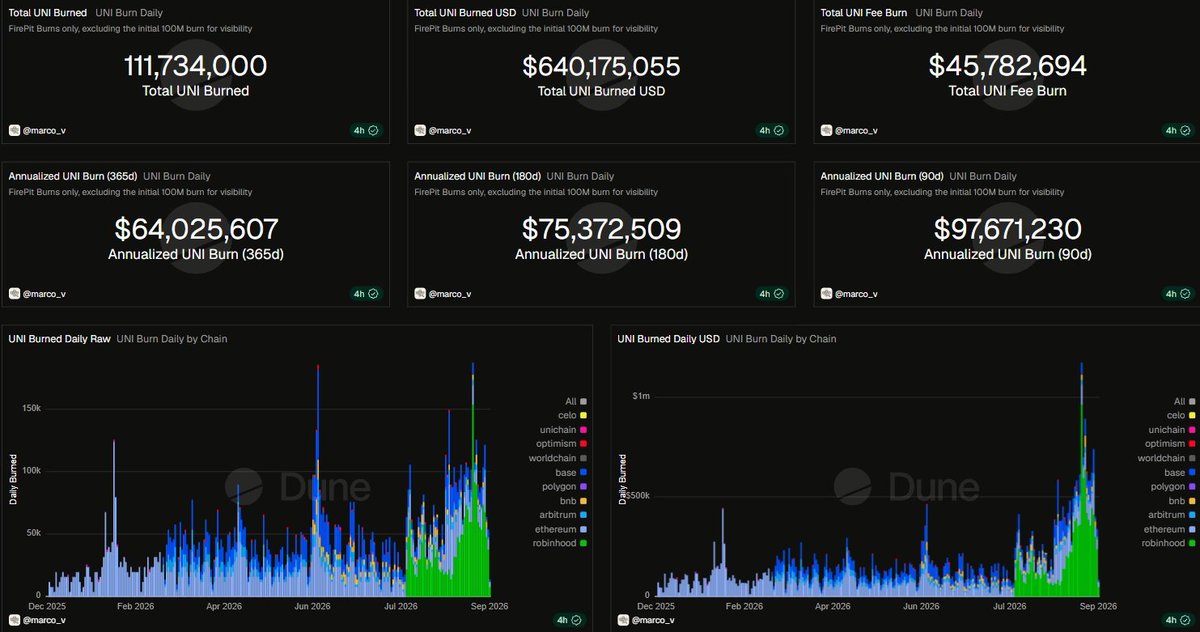Click the green robinhood swatch in UNI Burned Daily USD legend

click(1192, 543)
